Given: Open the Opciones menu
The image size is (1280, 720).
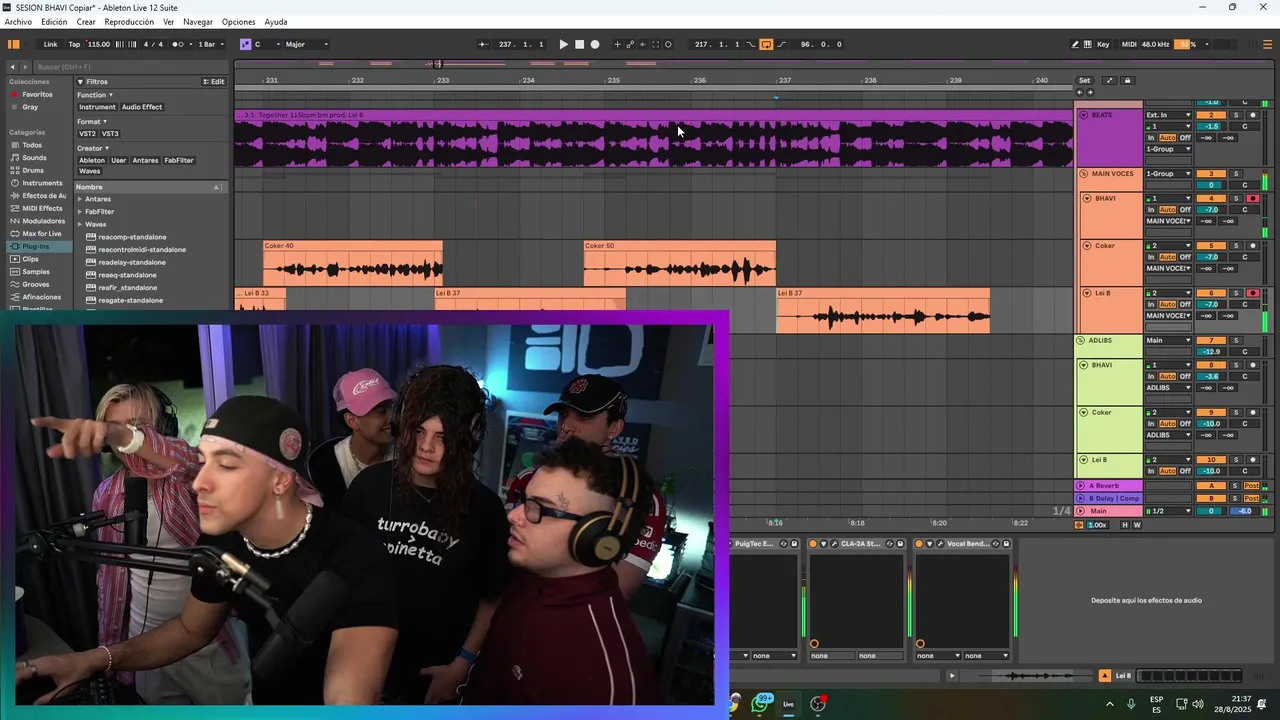Looking at the screenshot, I should point(238,22).
